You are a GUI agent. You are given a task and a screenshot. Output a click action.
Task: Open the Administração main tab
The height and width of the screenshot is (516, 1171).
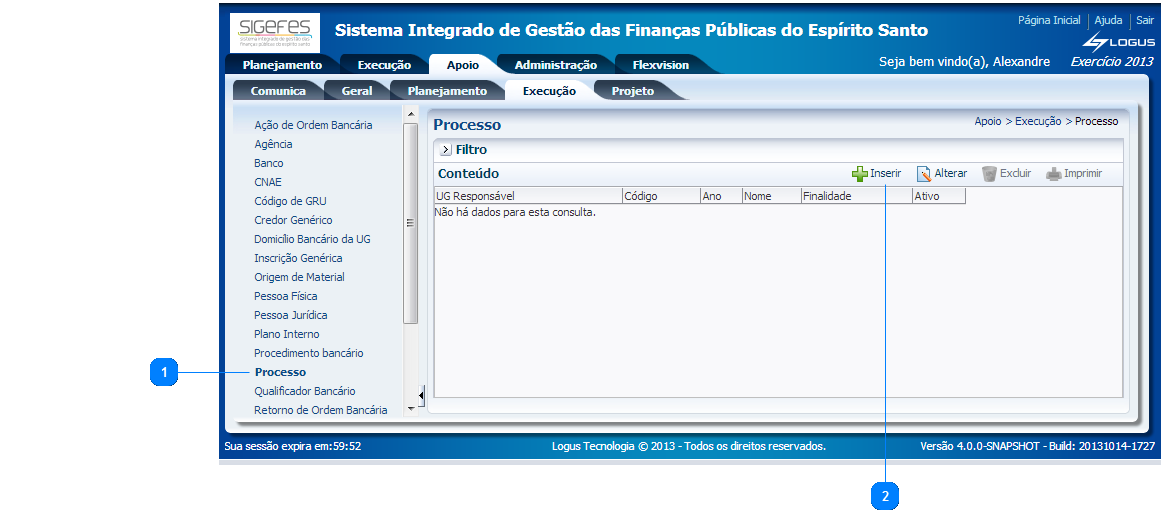555,65
